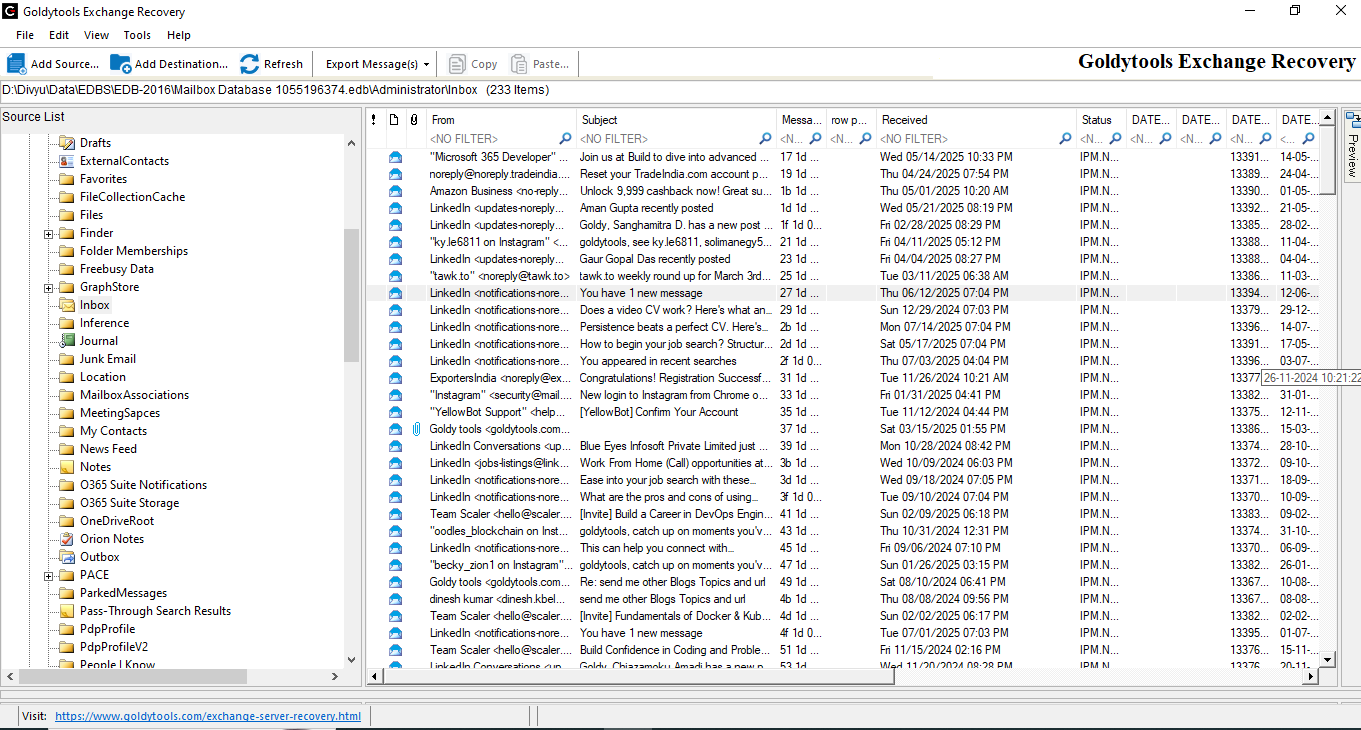Image resolution: width=1361 pixels, height=730 pixels.
Task: Expand the PACE folder node
Action: pyautogui.click(x=48, y=576)
